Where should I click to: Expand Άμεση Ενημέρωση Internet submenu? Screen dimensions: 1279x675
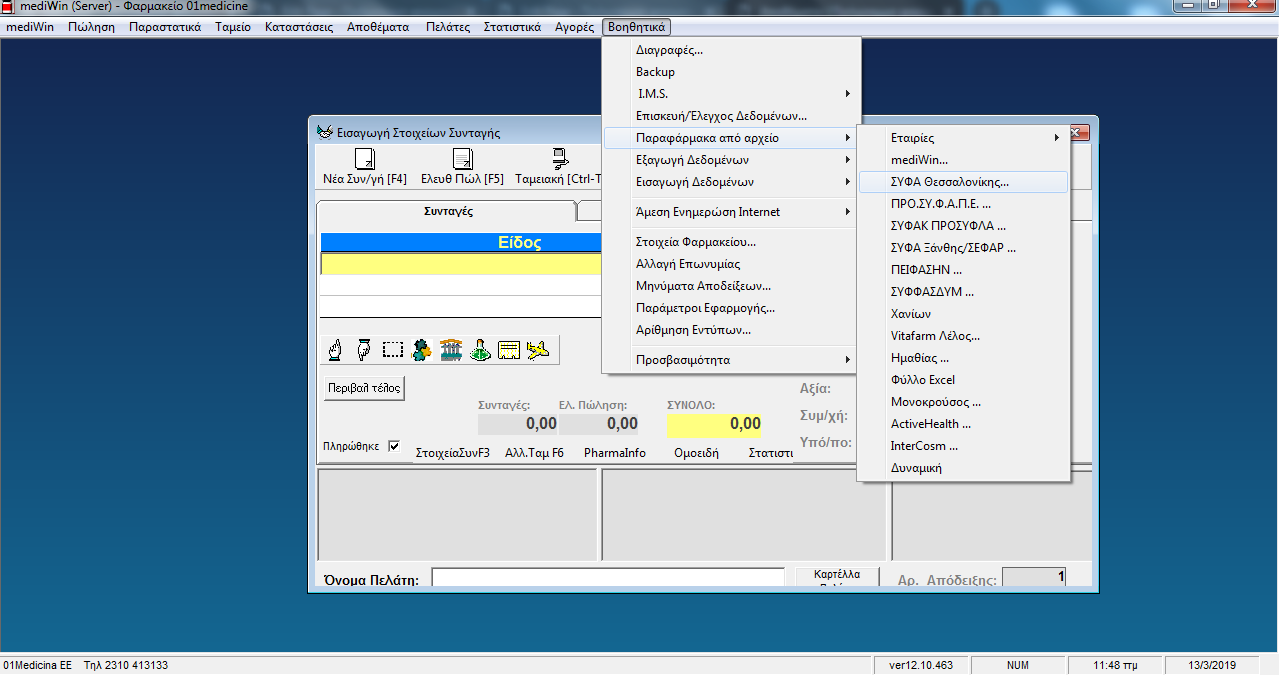pyautogui.click(x=732, y=212)
